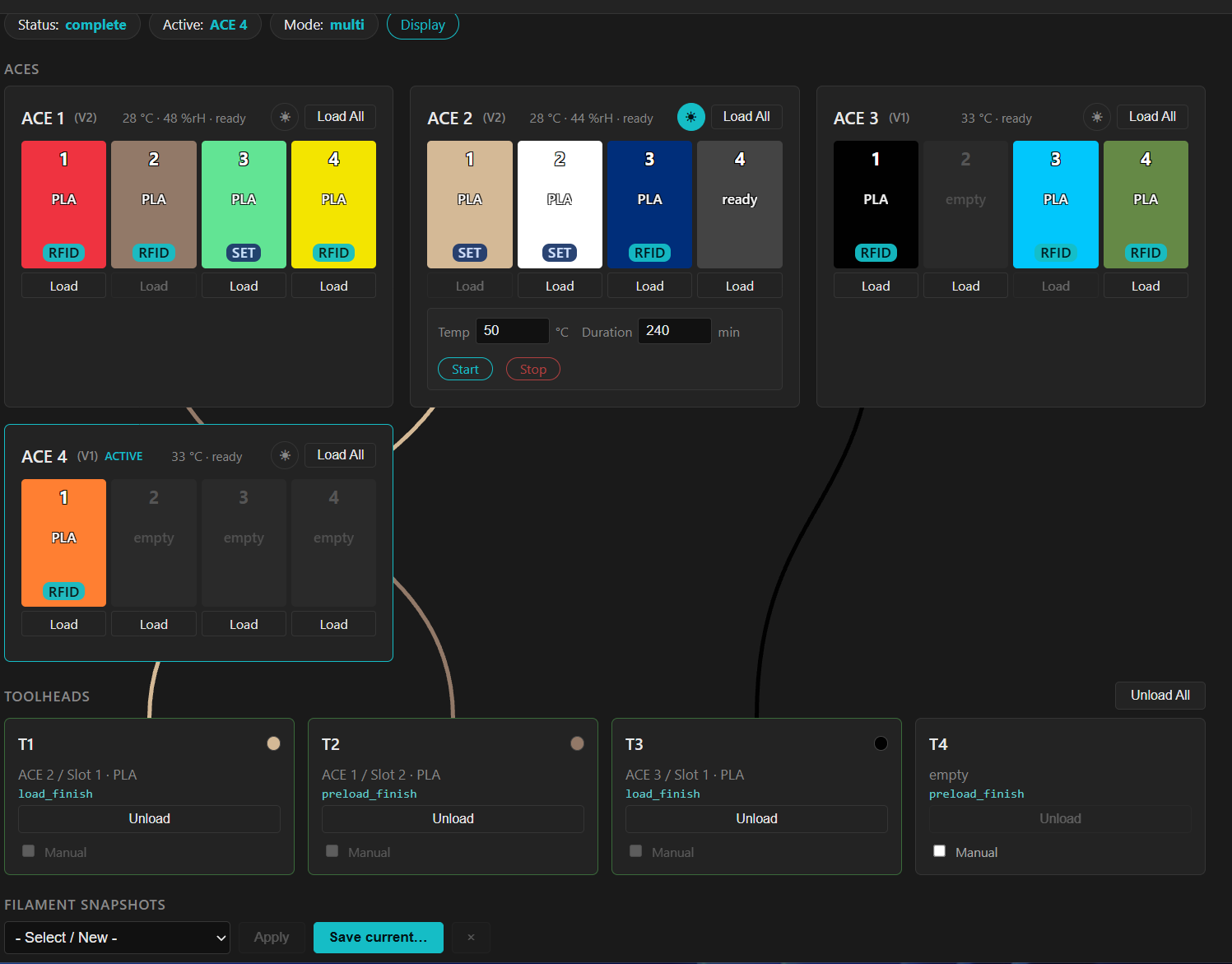This screenshot has height=964, width=1232.
Task: Click the T3 black color dot
Action: [x=881, y=743]
